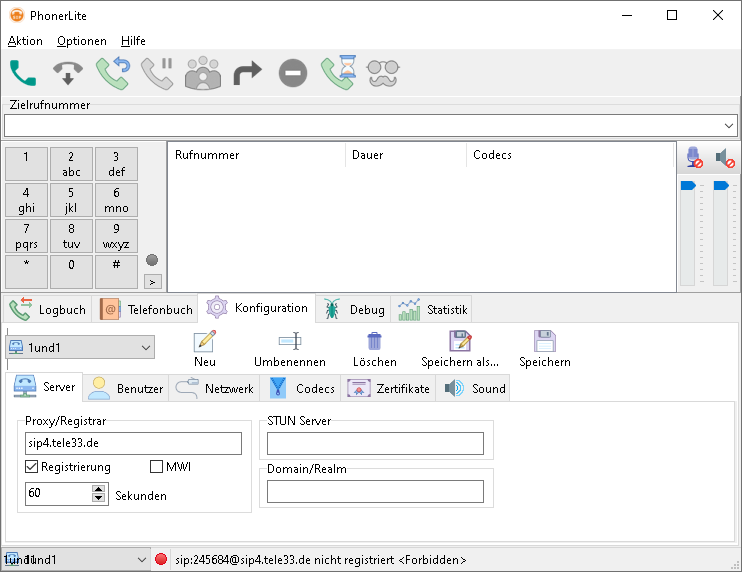The height and width of the screenshot is (572, 742).
Task: Click the Umbenennen rename icon
Action: pyautogui.click(x=290, y=341)
